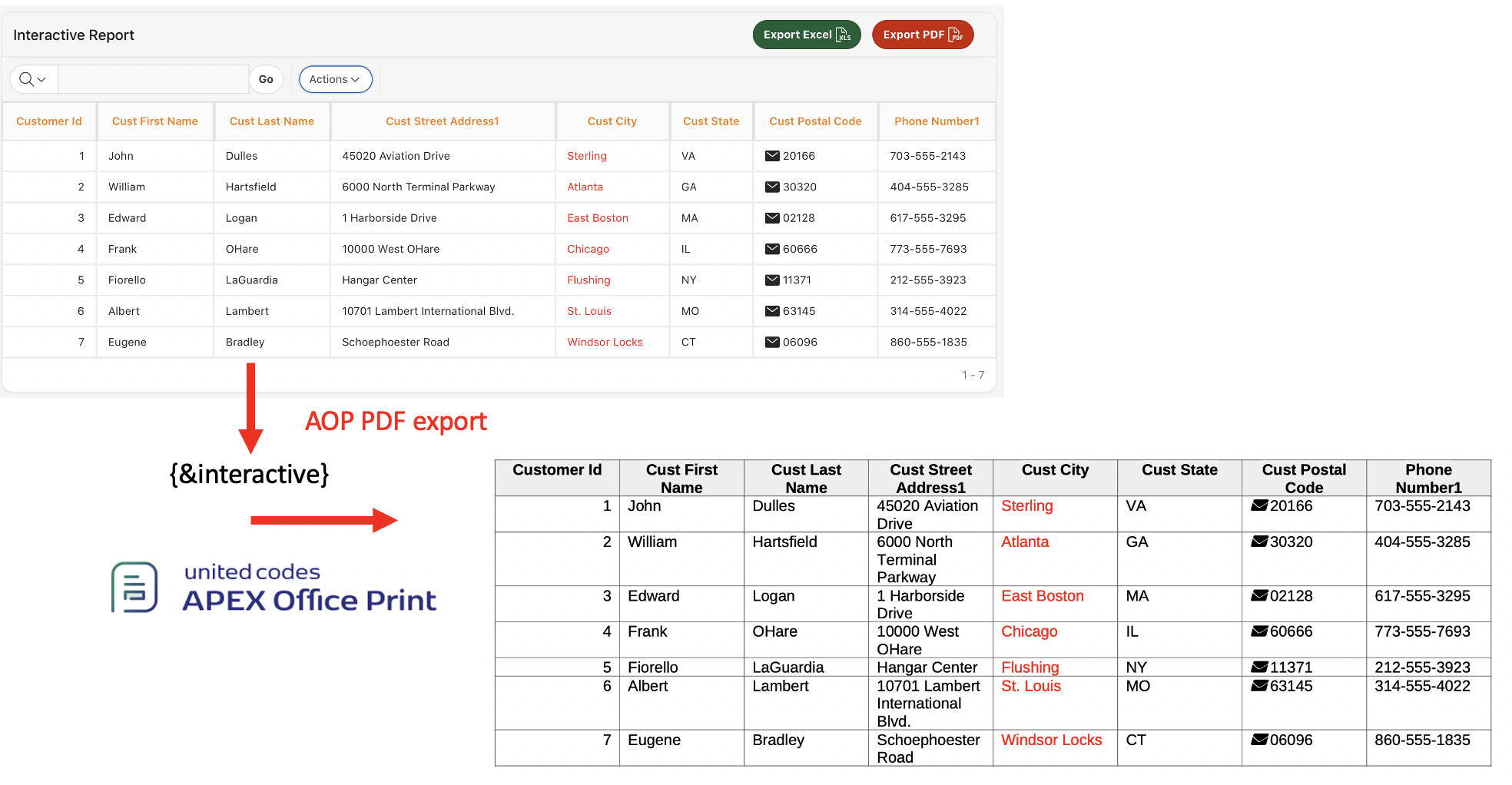The height and width of the screenshot is (785, 1512).
Task: Expand the Actions dropdown arrow
Action: [x=356, y=79]
